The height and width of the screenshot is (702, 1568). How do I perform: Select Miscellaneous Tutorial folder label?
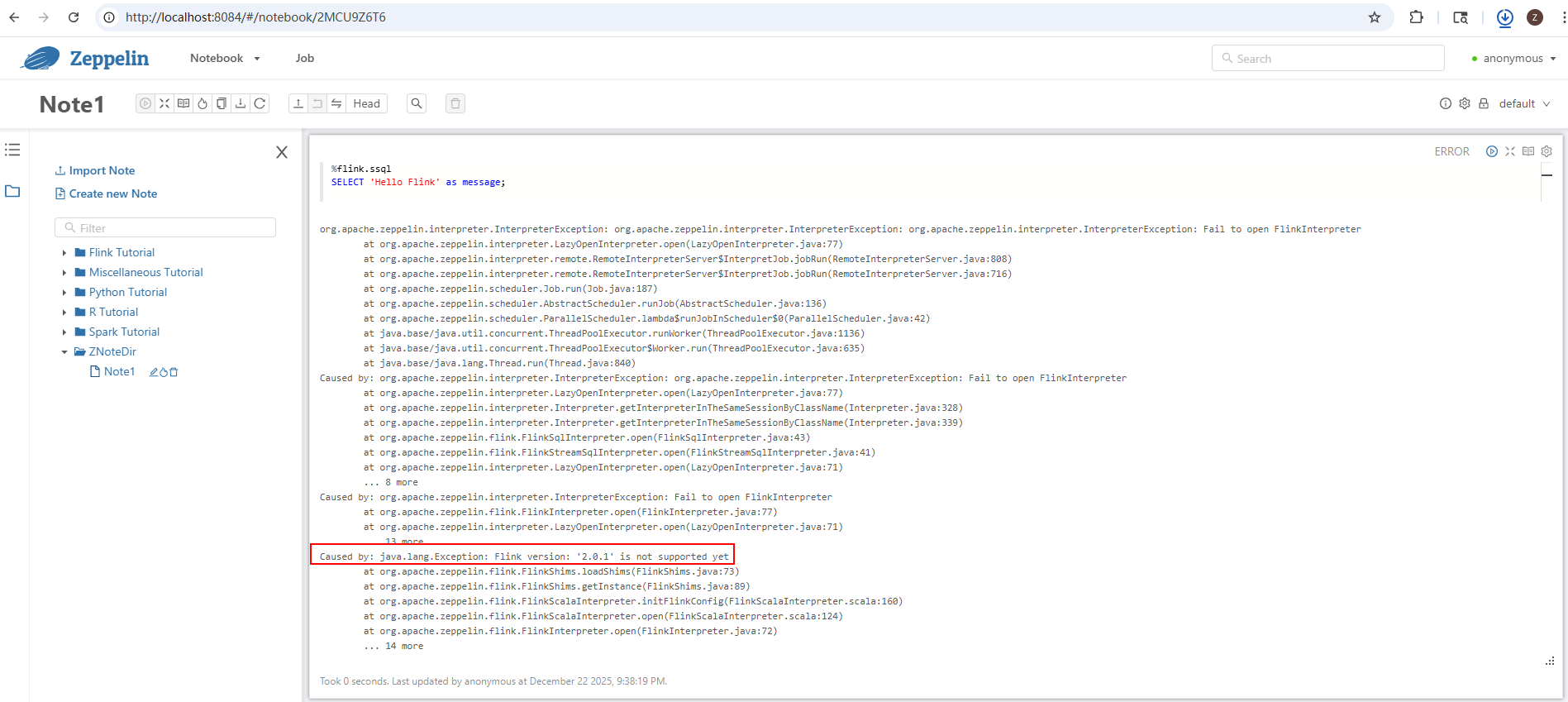point(145,272)
